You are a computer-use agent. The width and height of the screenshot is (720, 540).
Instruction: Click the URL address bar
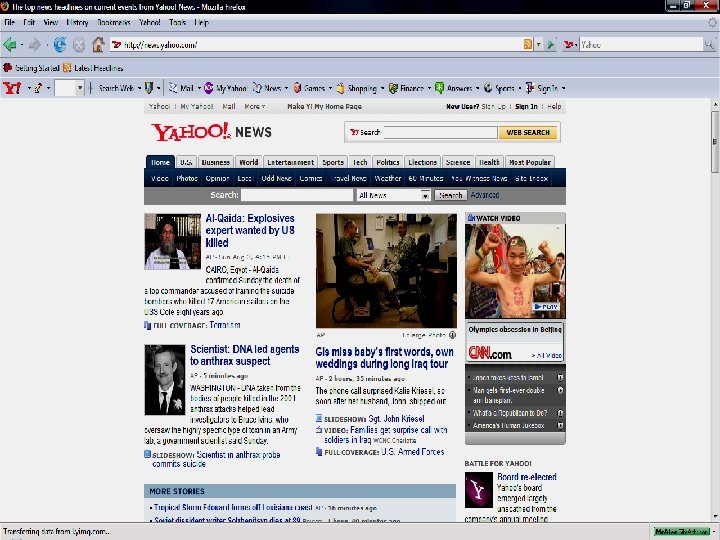(x=316, y=45)
